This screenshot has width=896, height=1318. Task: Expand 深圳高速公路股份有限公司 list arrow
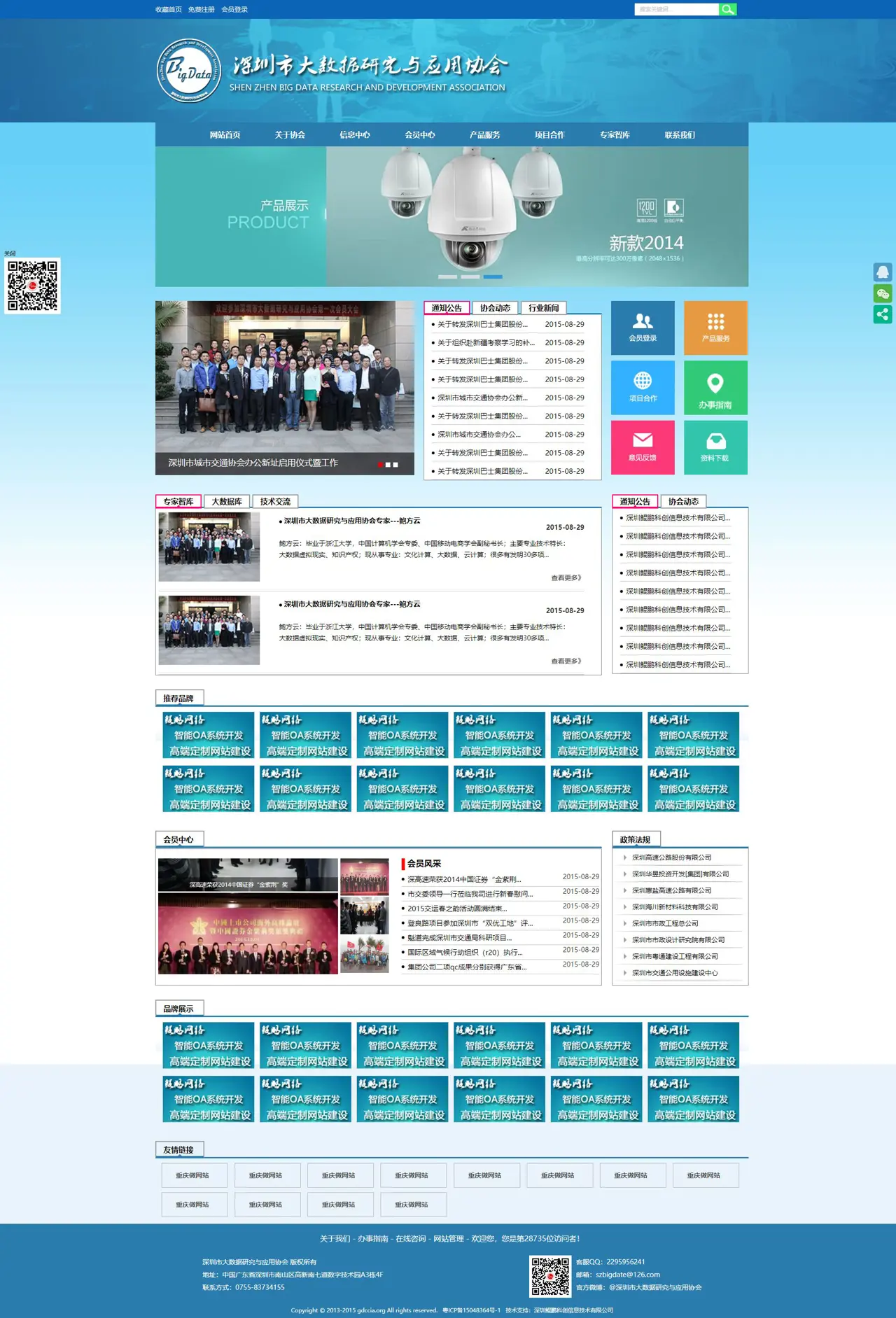click(625, 857)
